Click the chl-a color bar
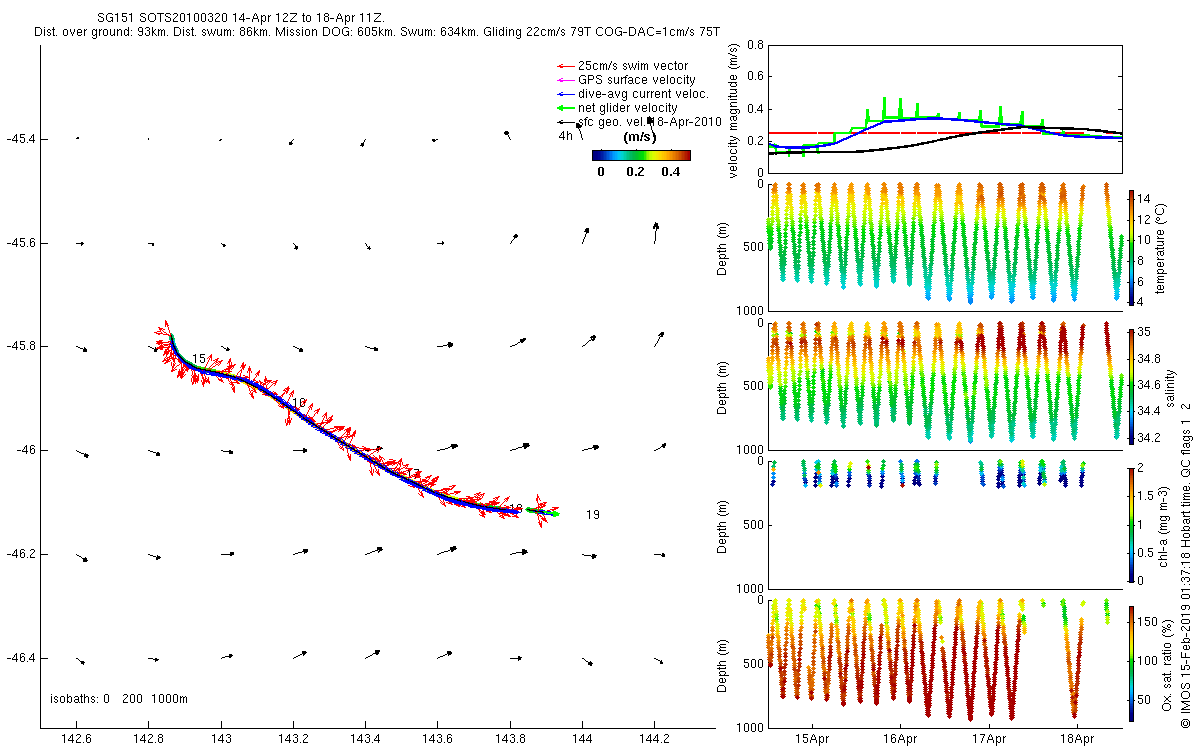The width and height of the screenshot is (1200, 750). click(x=1131, y=524)
